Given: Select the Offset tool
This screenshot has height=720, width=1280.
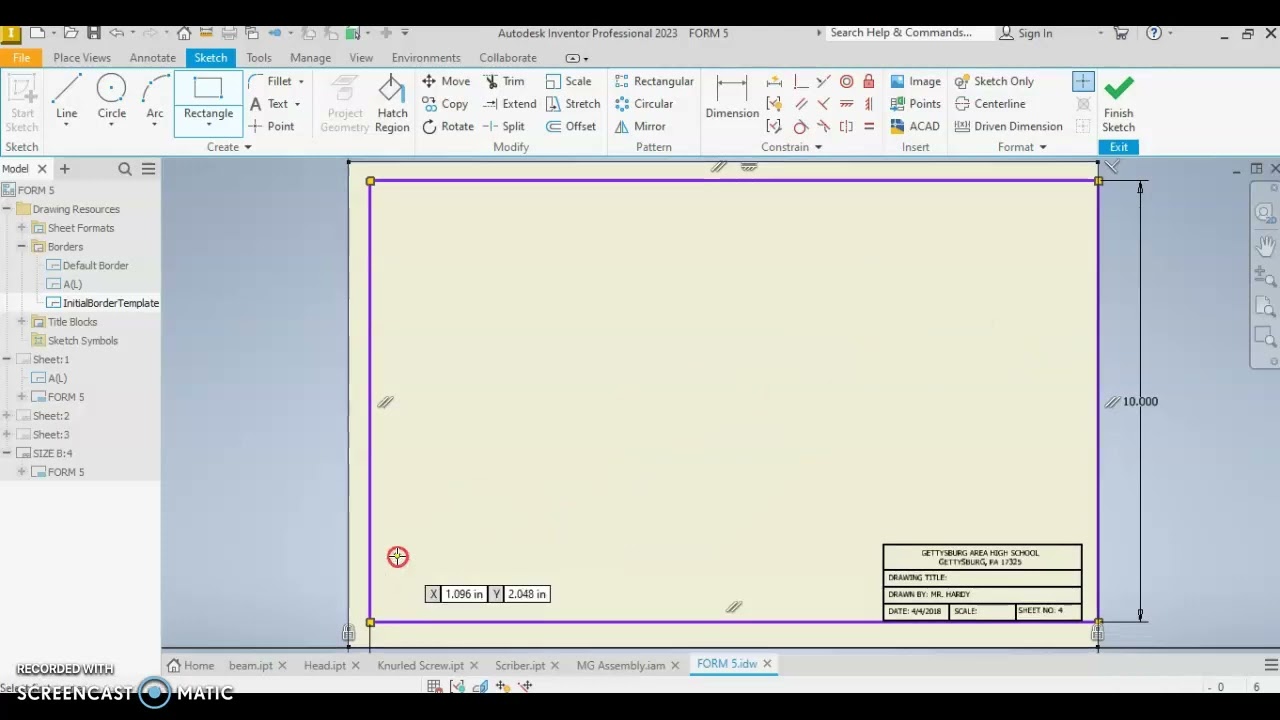Looking at the screenshot, I should [571, 127].
